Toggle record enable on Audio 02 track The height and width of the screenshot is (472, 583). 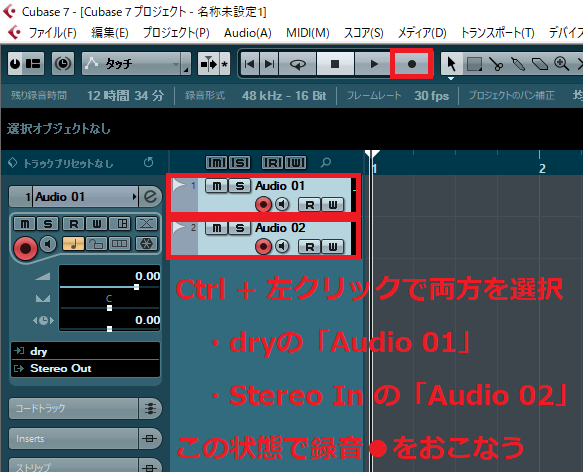point(263,246)
